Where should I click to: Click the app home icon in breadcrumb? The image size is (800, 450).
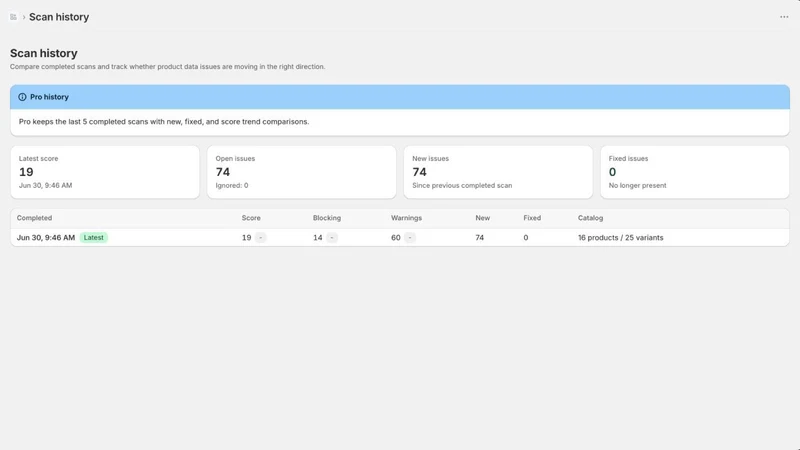pyautogui.click(x=13, y=17)
